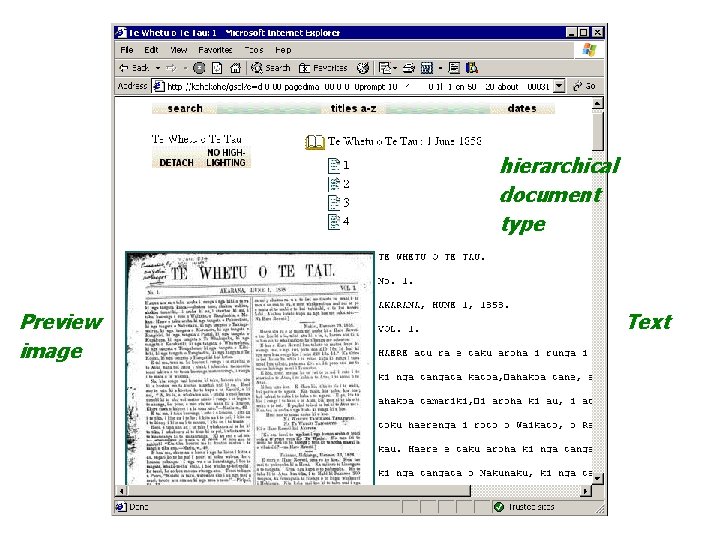Click the vertical scrollbar thumb
The width and height of the screenshot is (720, 540).
point(597,130)
